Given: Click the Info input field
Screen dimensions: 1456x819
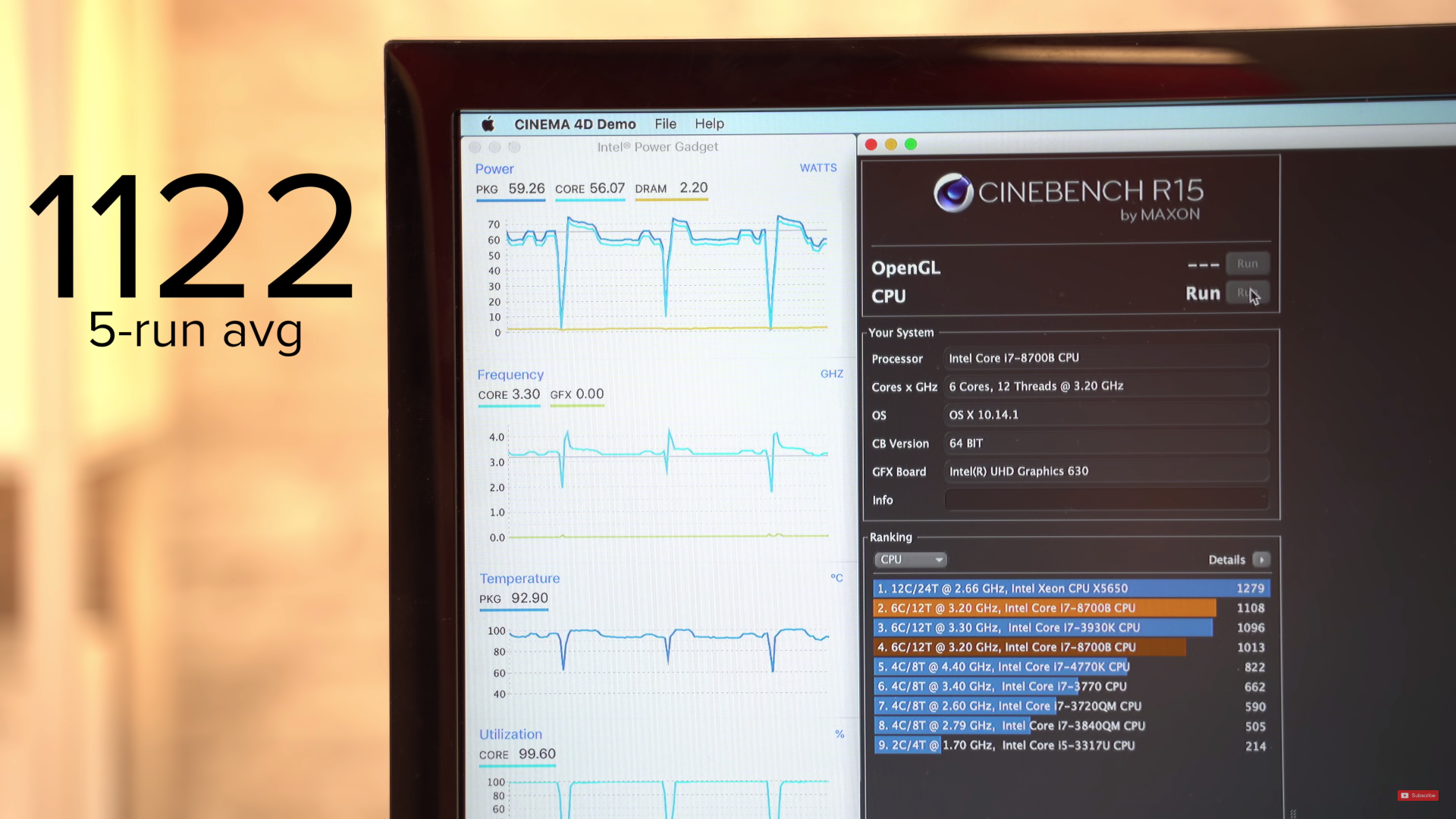Looking at the screenshot, I should point(1106,500).
